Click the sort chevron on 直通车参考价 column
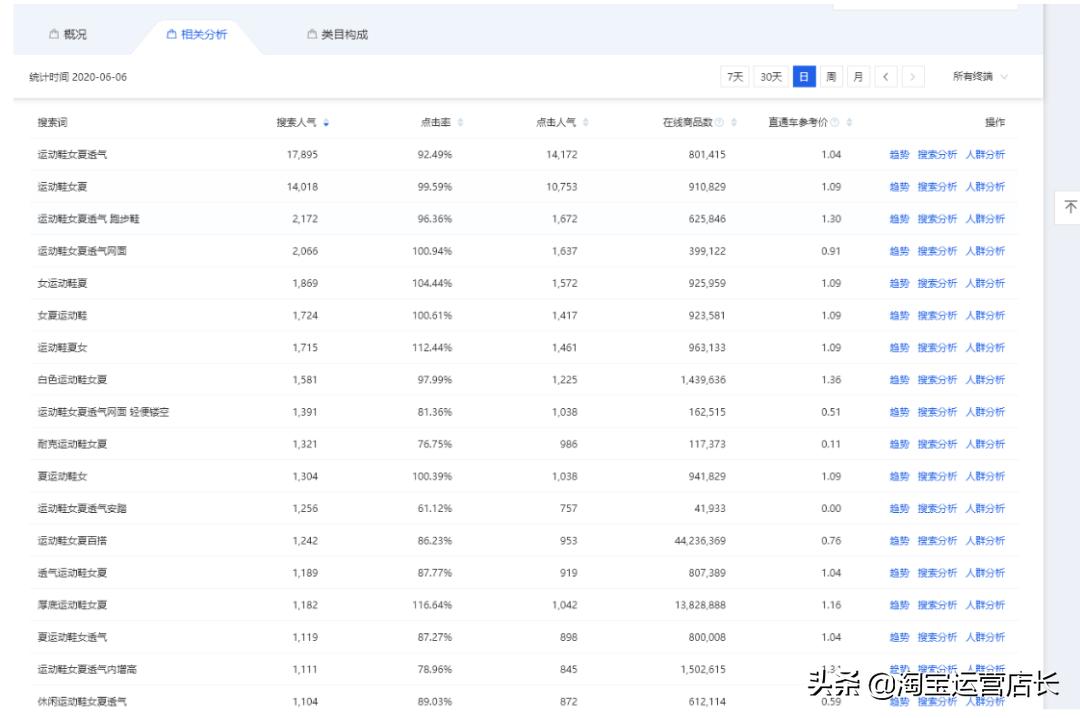This screenshot has width=1080, height=718. [848, 121]
